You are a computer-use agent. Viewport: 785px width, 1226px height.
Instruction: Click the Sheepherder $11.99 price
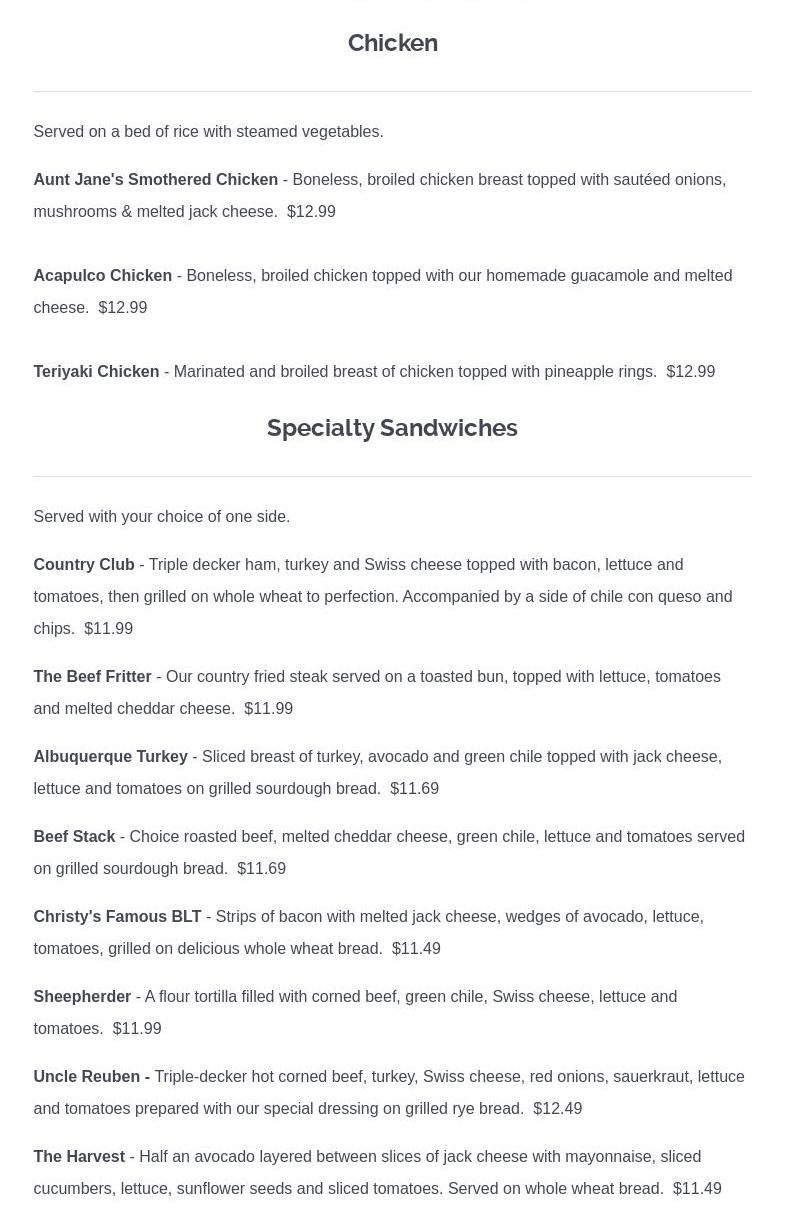pos(137,1029)
